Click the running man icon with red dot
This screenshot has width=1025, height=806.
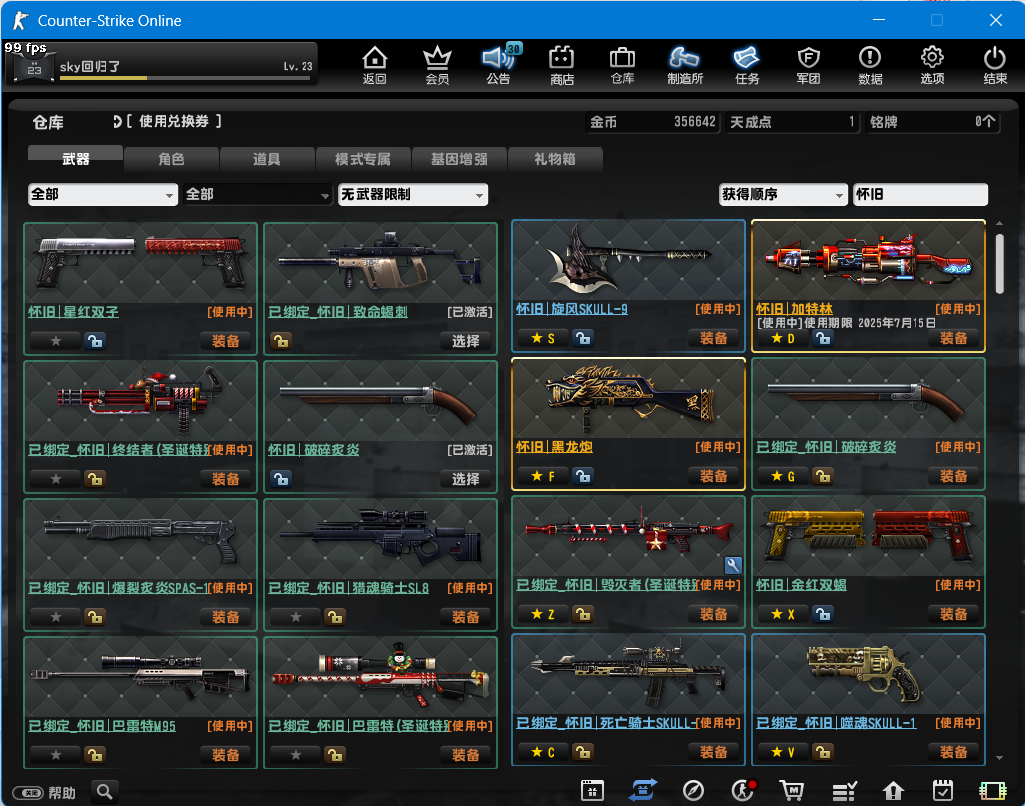(x=743, y=790)
